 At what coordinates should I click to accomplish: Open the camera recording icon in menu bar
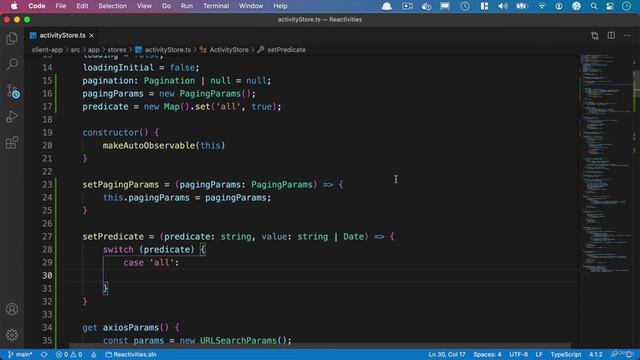point(407,6)
